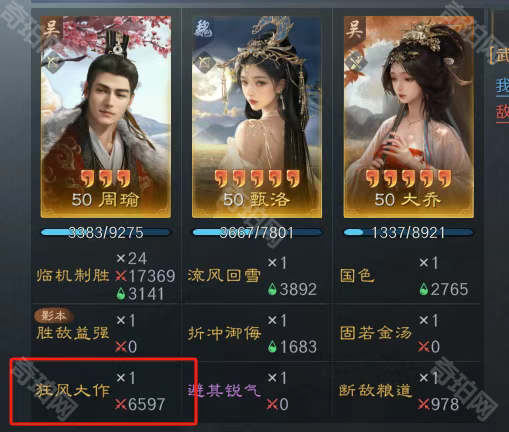Select the 固若金汤 skill entry

tap(376, 333)
